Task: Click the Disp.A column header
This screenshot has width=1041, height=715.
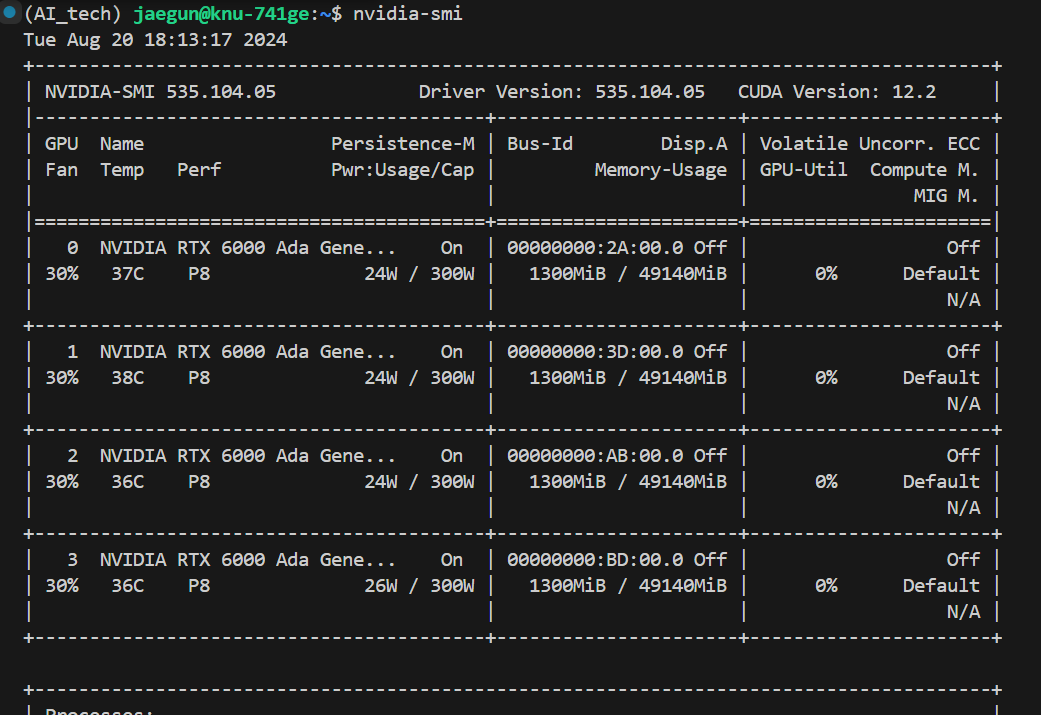Action: coord(694,144)
